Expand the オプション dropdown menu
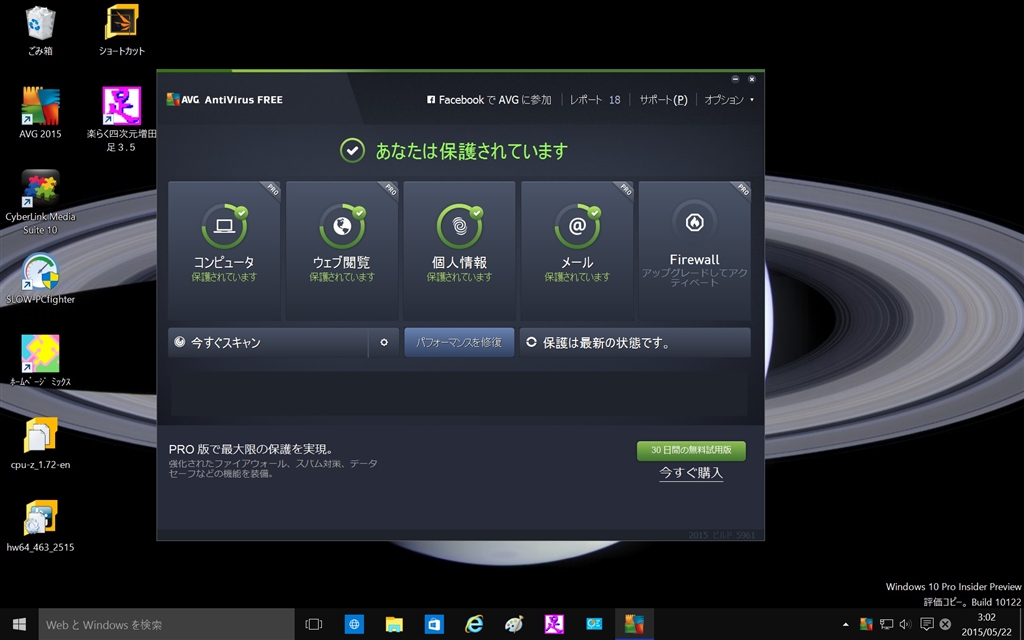This screenshot has width=1024, height=640. coord(729,100)
